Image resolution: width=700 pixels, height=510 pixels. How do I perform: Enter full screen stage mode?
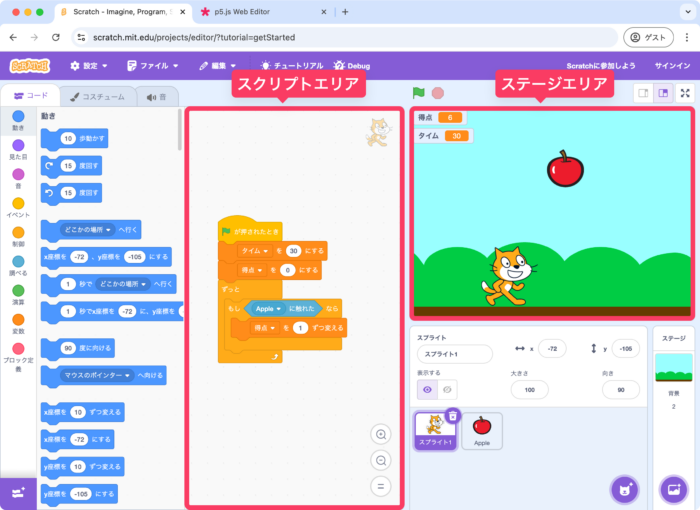coord(685,93)
